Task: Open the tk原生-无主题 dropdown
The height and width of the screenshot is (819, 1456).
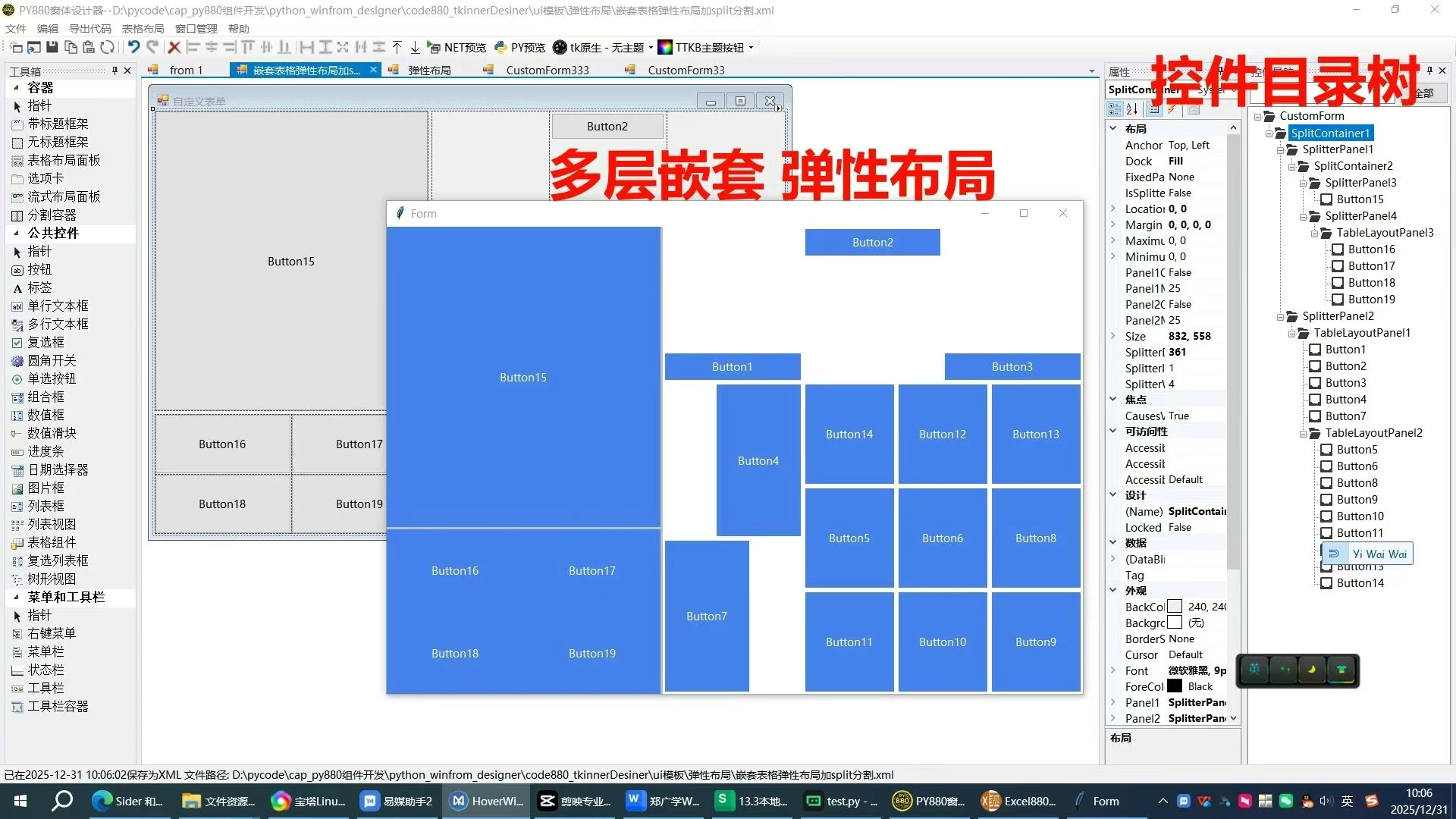Action: pos(650,47)
